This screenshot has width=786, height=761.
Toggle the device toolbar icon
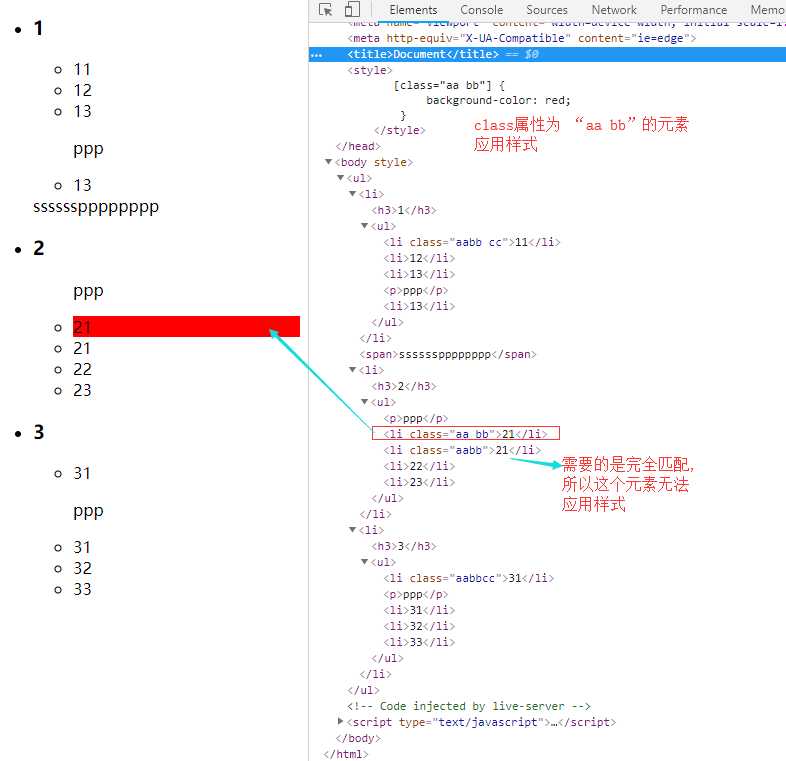point(352,10)
